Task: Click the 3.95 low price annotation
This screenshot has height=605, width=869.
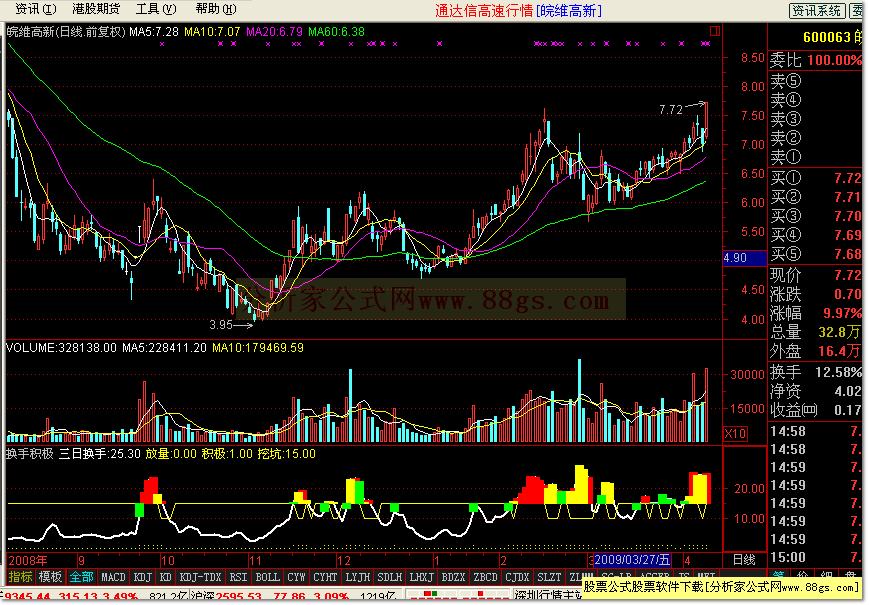Action: point(221,325)
